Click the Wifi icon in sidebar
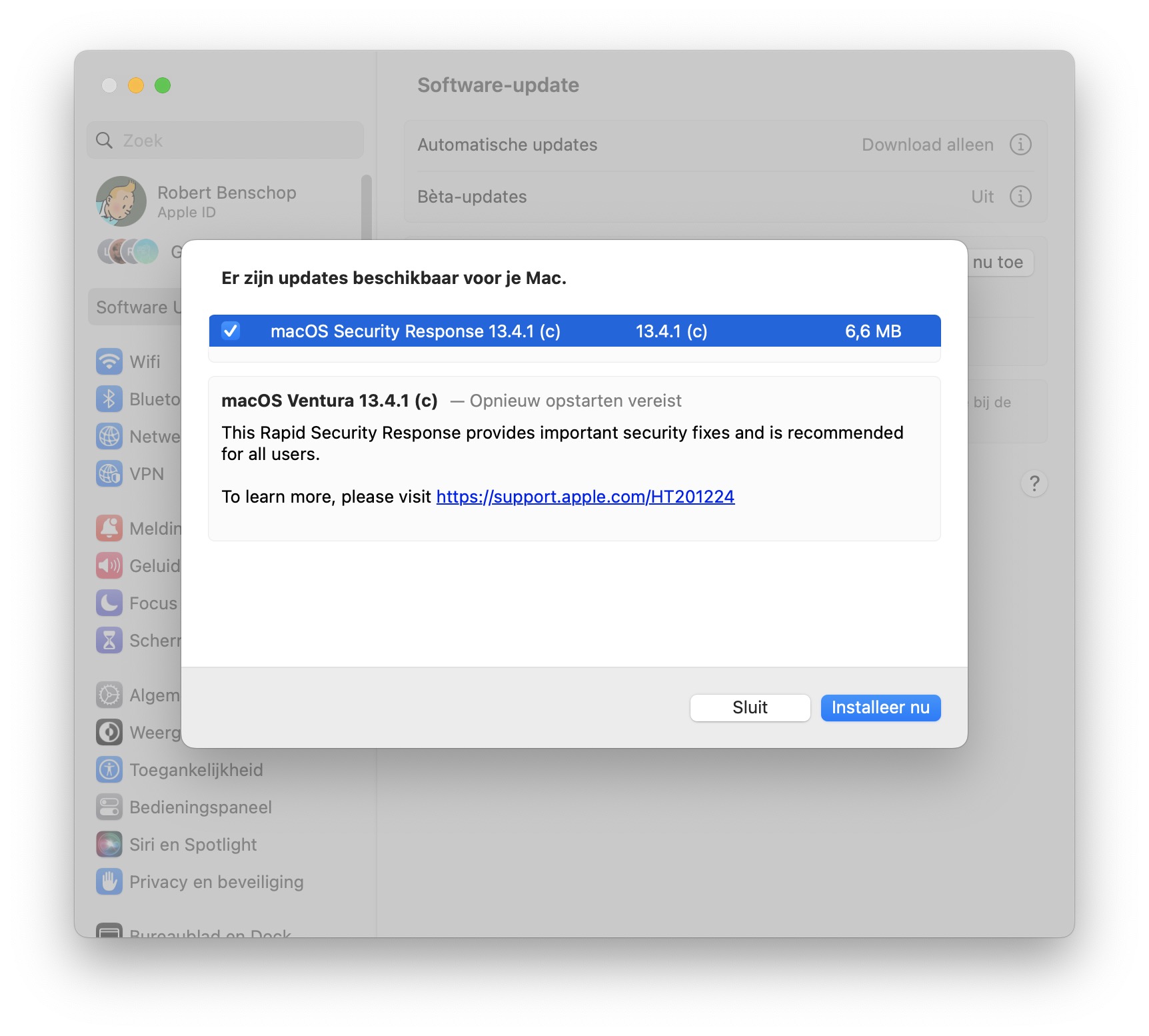The image size is (1149, 1036). [x=109, y=362]
